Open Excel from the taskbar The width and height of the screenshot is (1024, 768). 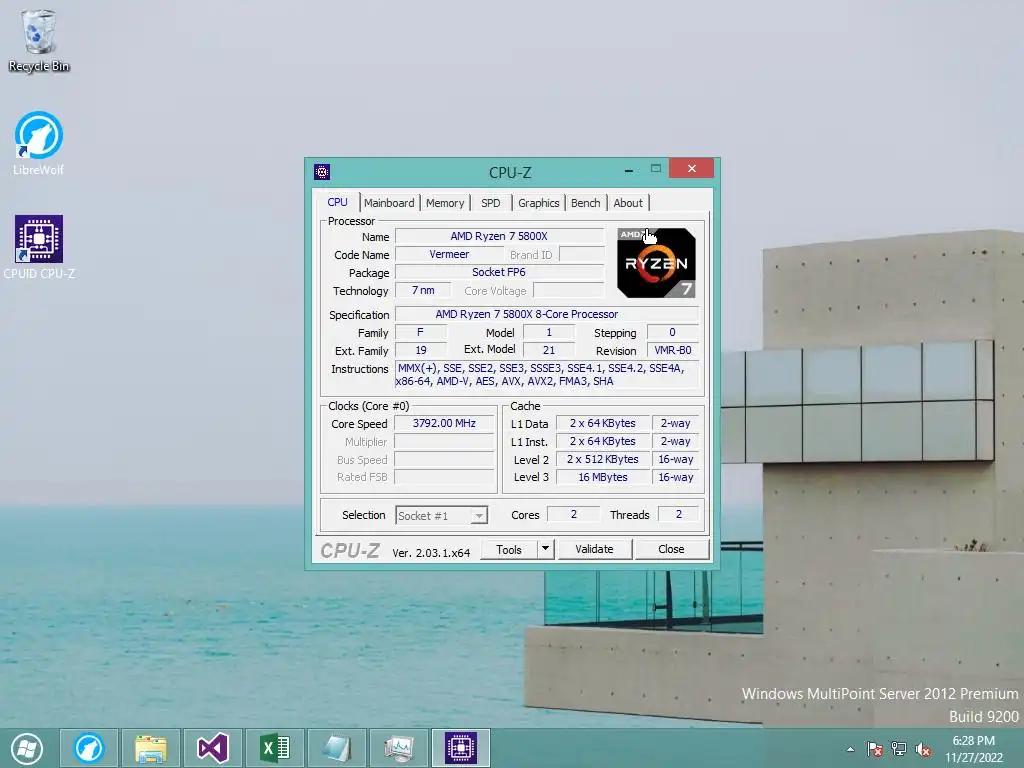click(x=275, y=748)
